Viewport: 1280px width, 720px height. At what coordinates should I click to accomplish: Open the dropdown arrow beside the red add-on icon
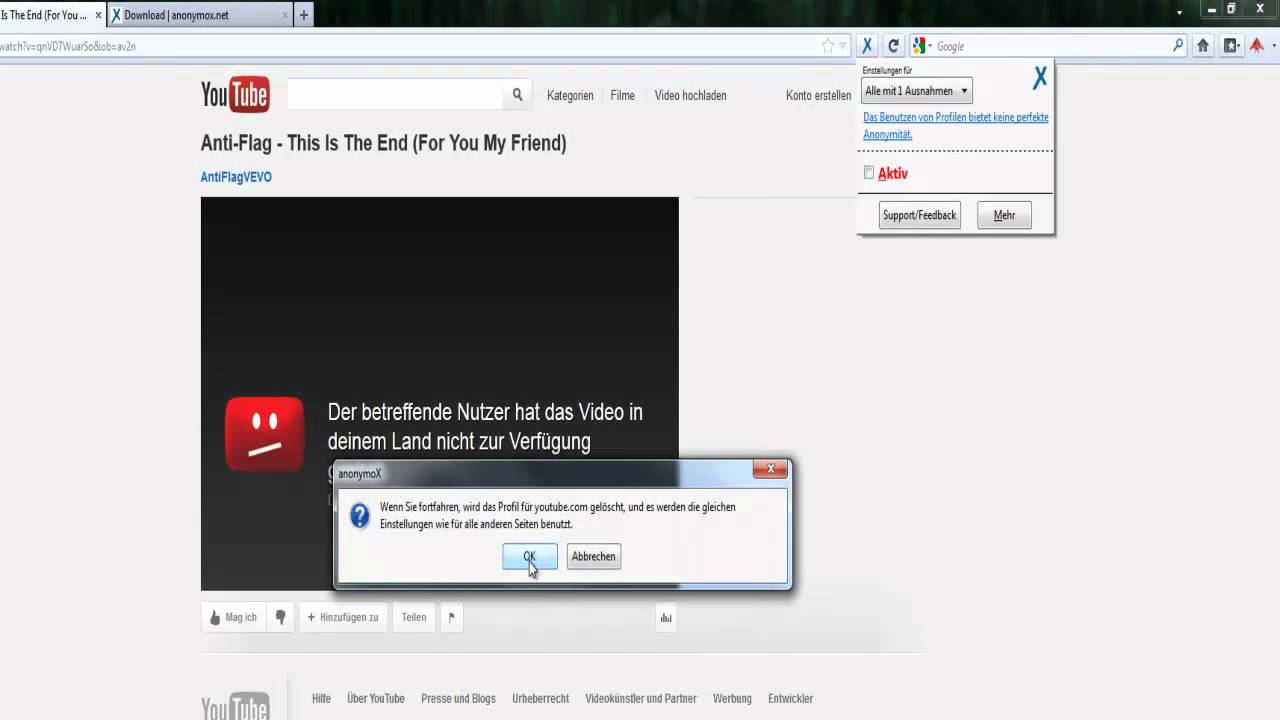(x=1272, y=46)
